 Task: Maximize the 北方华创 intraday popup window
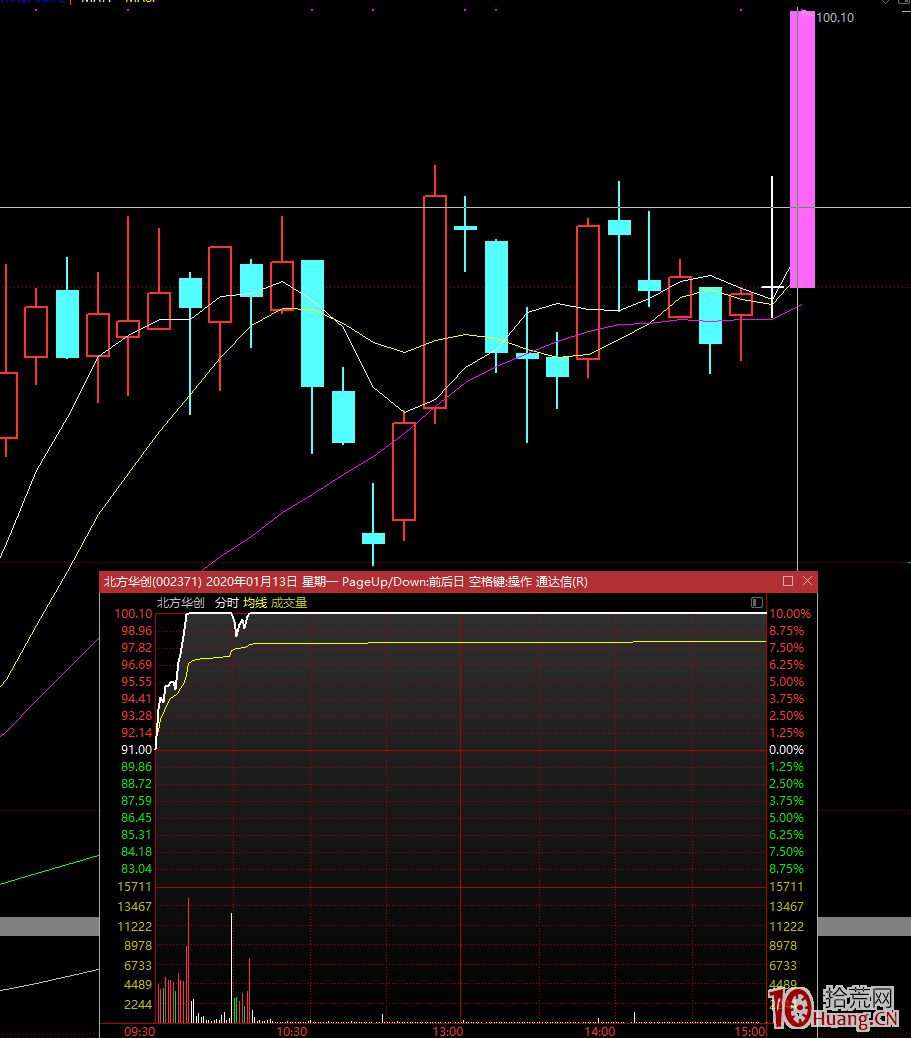[788, 581]
